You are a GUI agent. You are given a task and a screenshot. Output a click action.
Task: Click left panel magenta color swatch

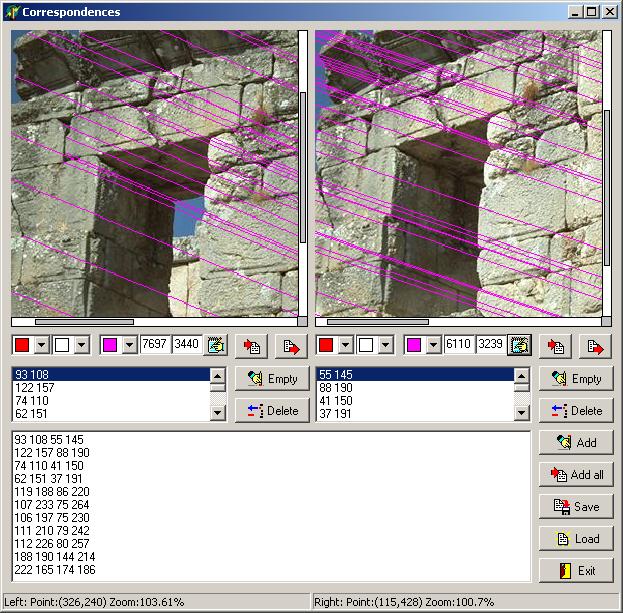[x=110, y=345]
